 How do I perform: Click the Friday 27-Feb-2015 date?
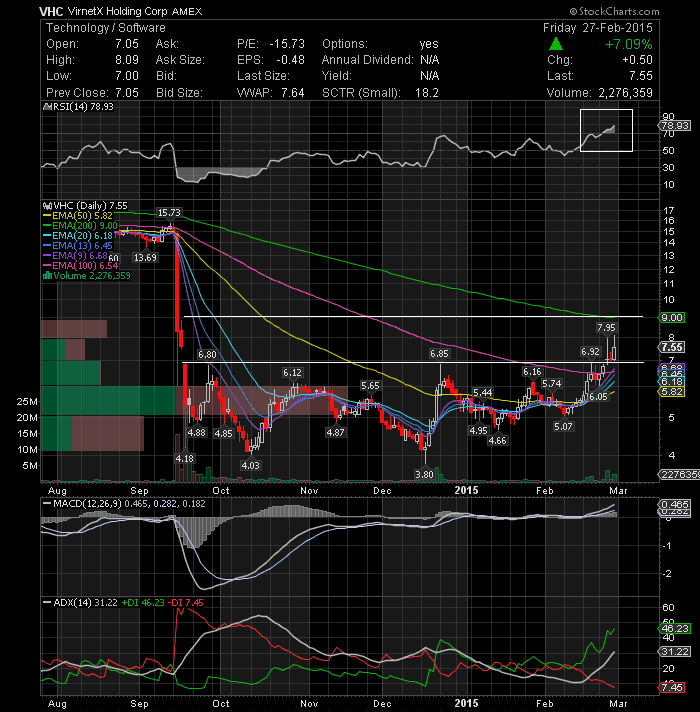coord(598,28)
